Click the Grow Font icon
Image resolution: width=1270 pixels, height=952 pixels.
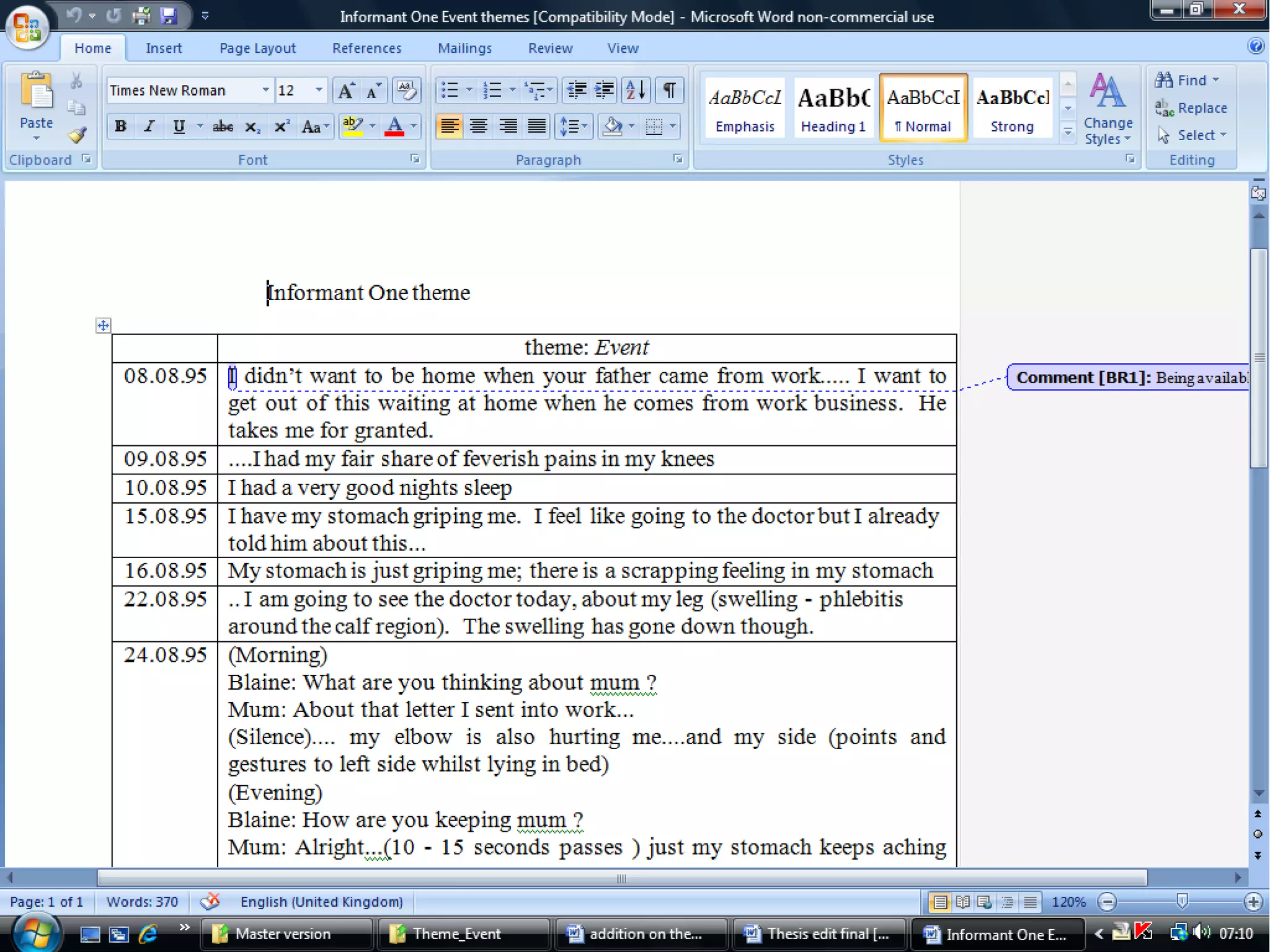pyautogui.click(x=346, y=91)
